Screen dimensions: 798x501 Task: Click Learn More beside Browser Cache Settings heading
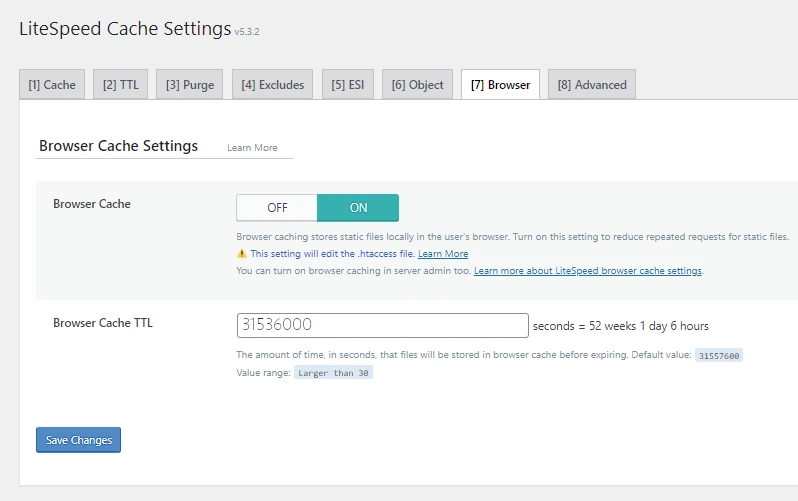252,148
